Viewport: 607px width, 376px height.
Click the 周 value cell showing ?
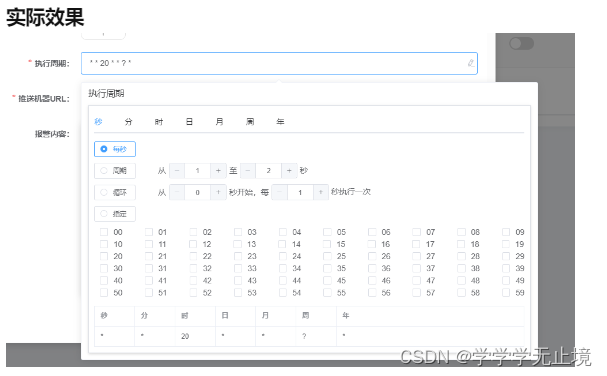316,336
